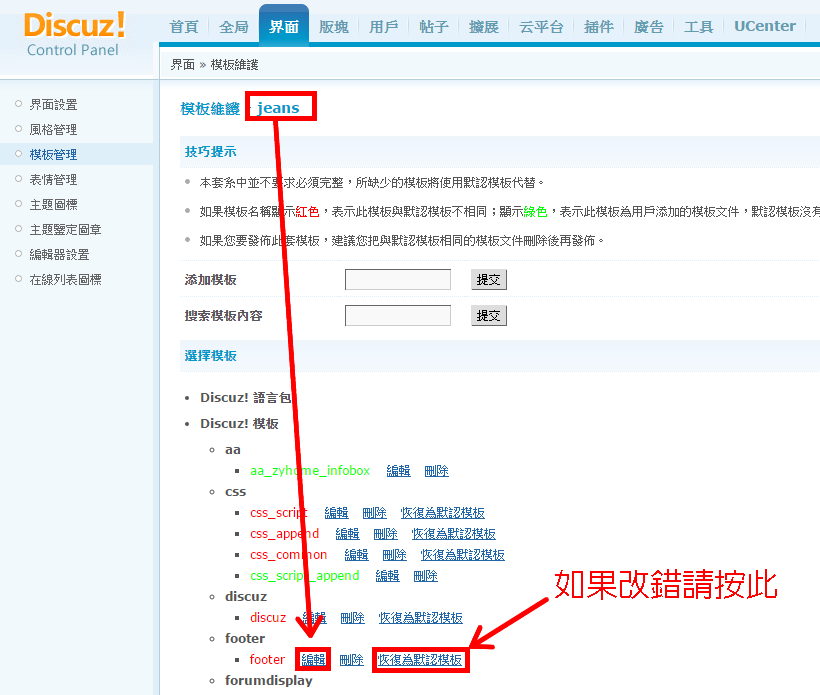Go to 主題圖標 in the sidebar

[53, 204]
